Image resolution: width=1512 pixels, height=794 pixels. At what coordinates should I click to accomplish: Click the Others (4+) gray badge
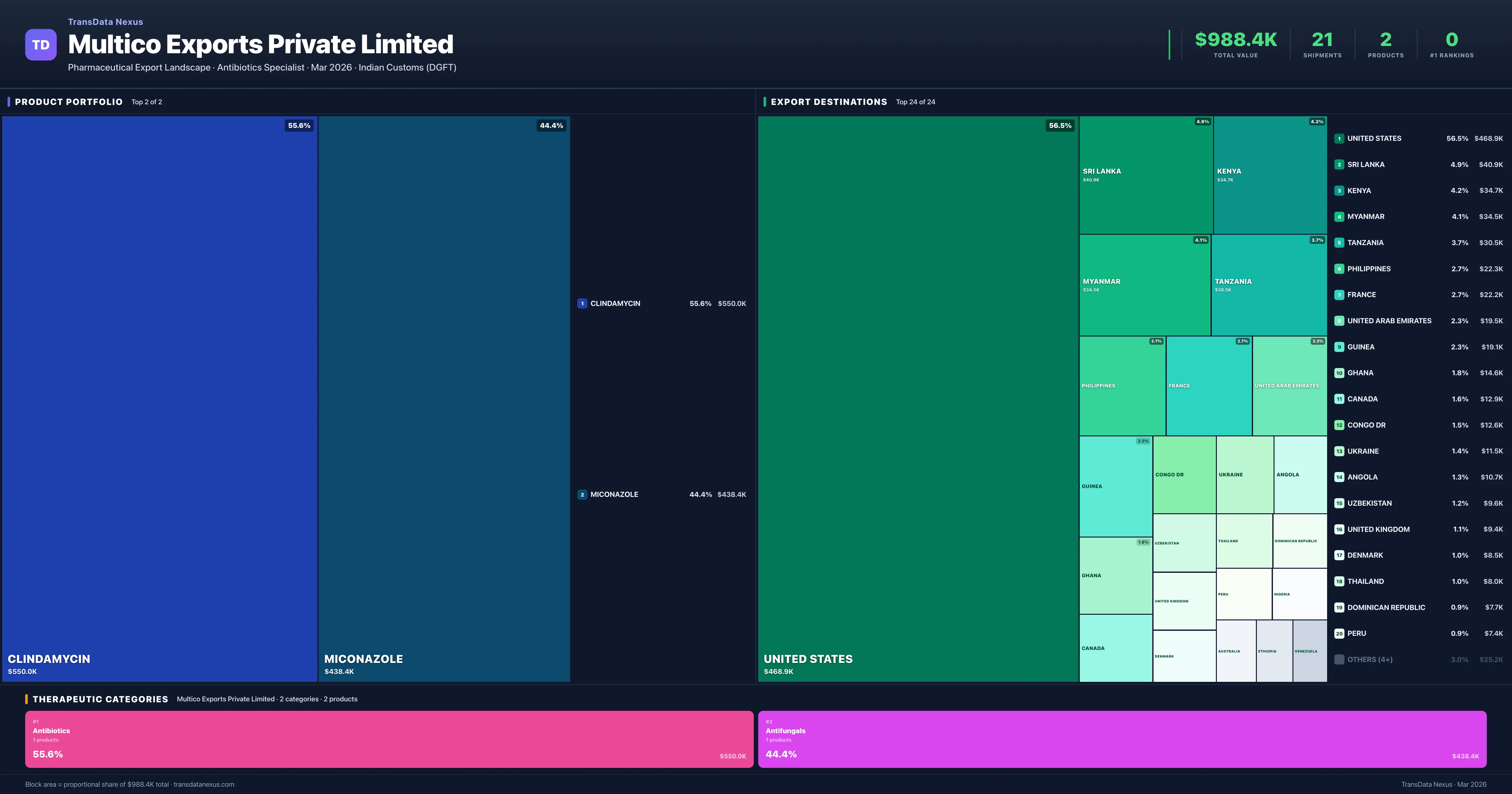[1339, 659]
